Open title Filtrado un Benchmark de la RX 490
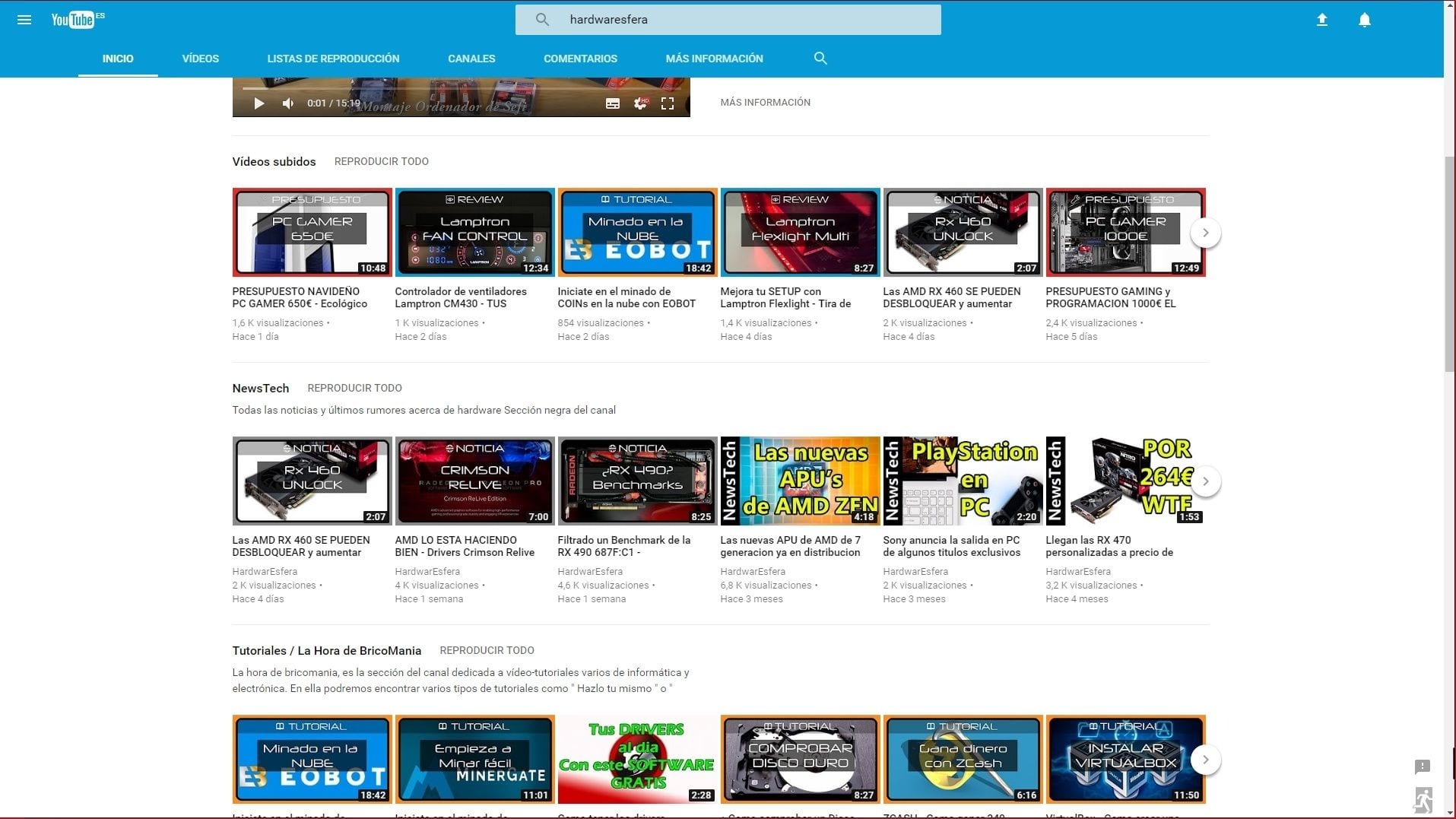 coord(624,546)
